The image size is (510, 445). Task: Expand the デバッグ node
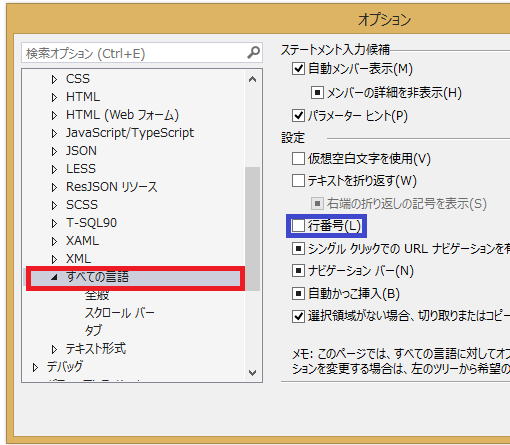pyautogui.click(x=35, y=367)
